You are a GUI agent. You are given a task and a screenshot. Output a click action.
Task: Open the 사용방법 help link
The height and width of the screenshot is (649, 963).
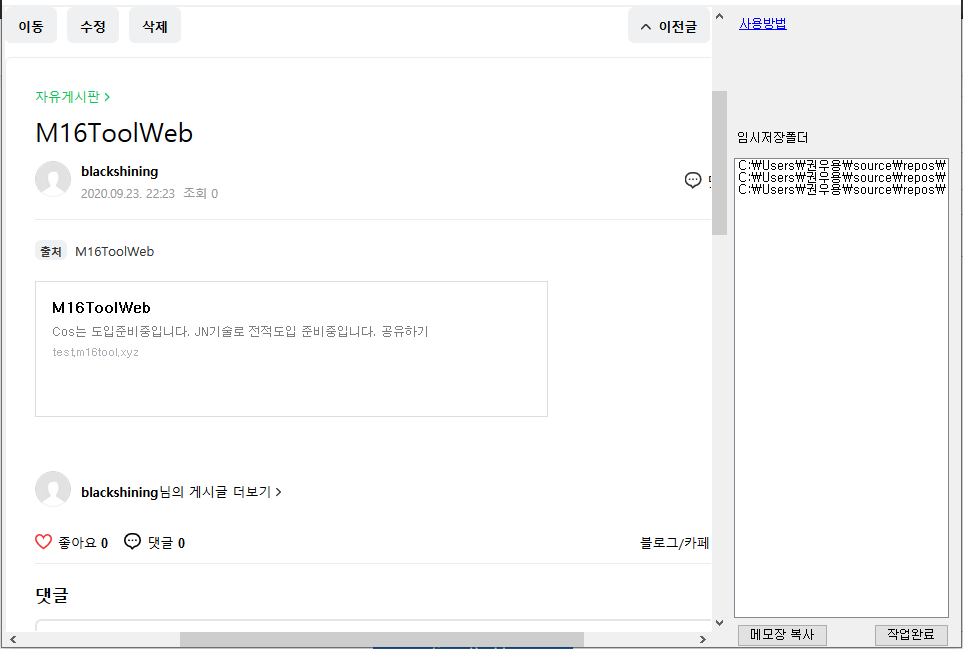coord(762,24)
